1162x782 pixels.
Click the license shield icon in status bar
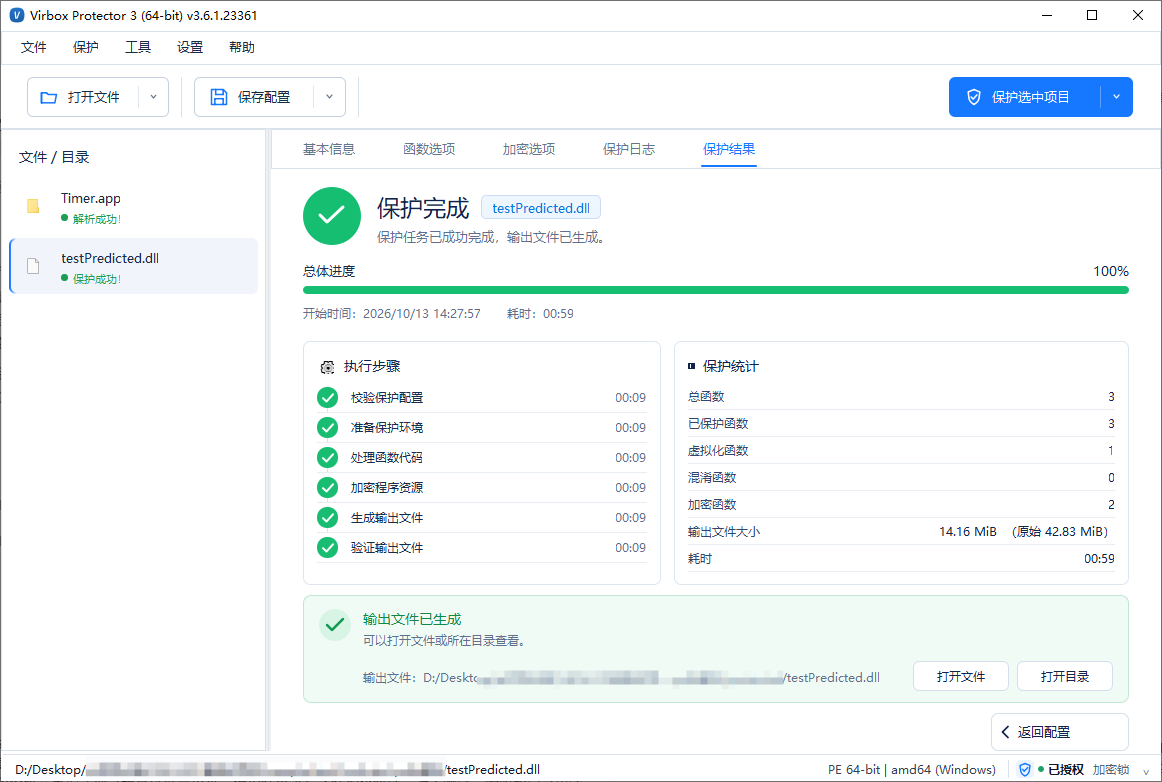click(x=1025, y=769)
